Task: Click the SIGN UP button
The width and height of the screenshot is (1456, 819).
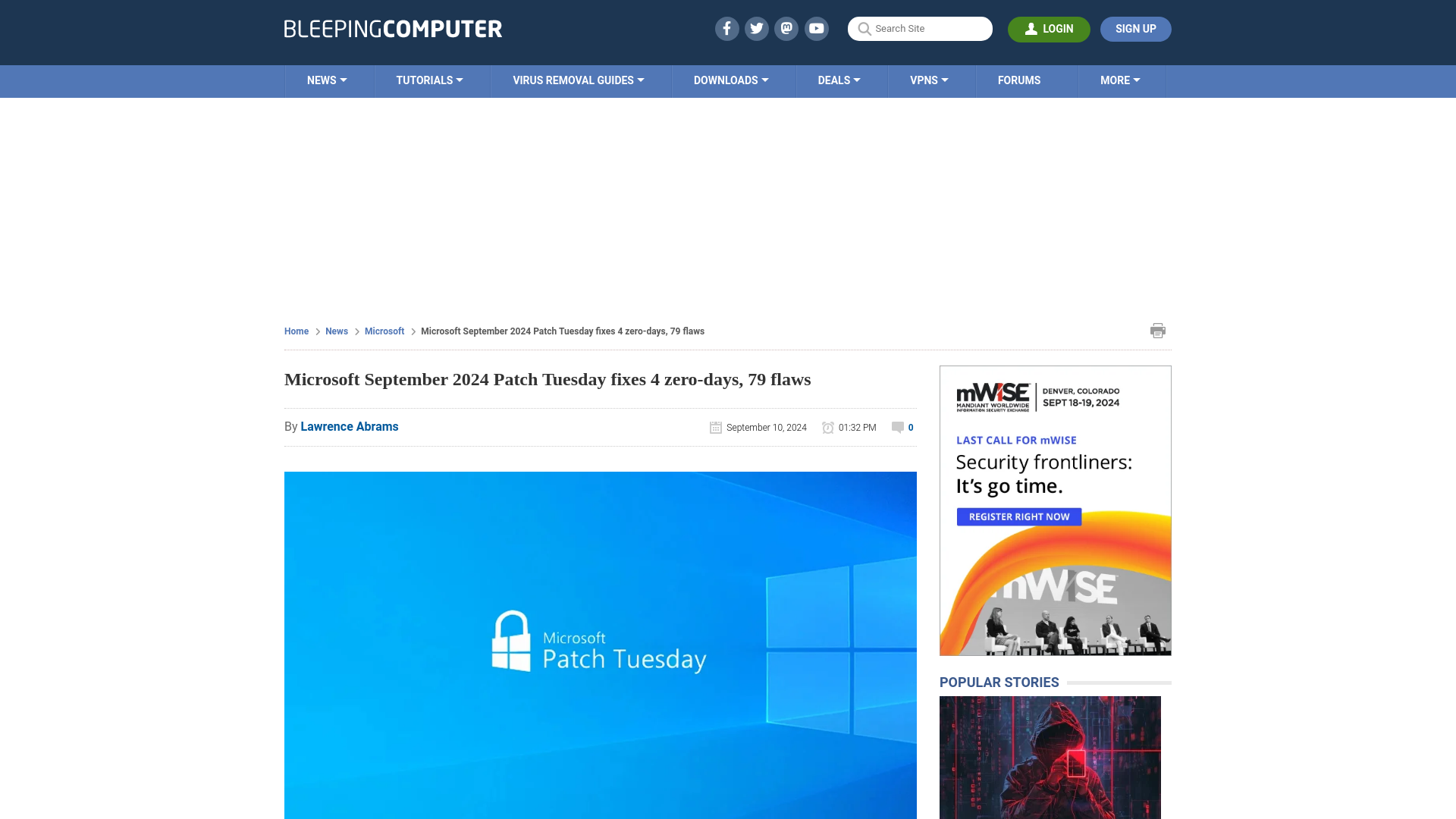Action: point(1136,28)
